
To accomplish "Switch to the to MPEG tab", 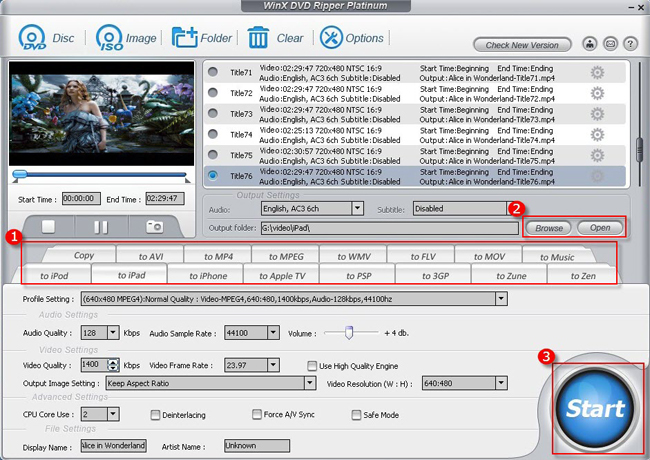I will tap(286, 256).
